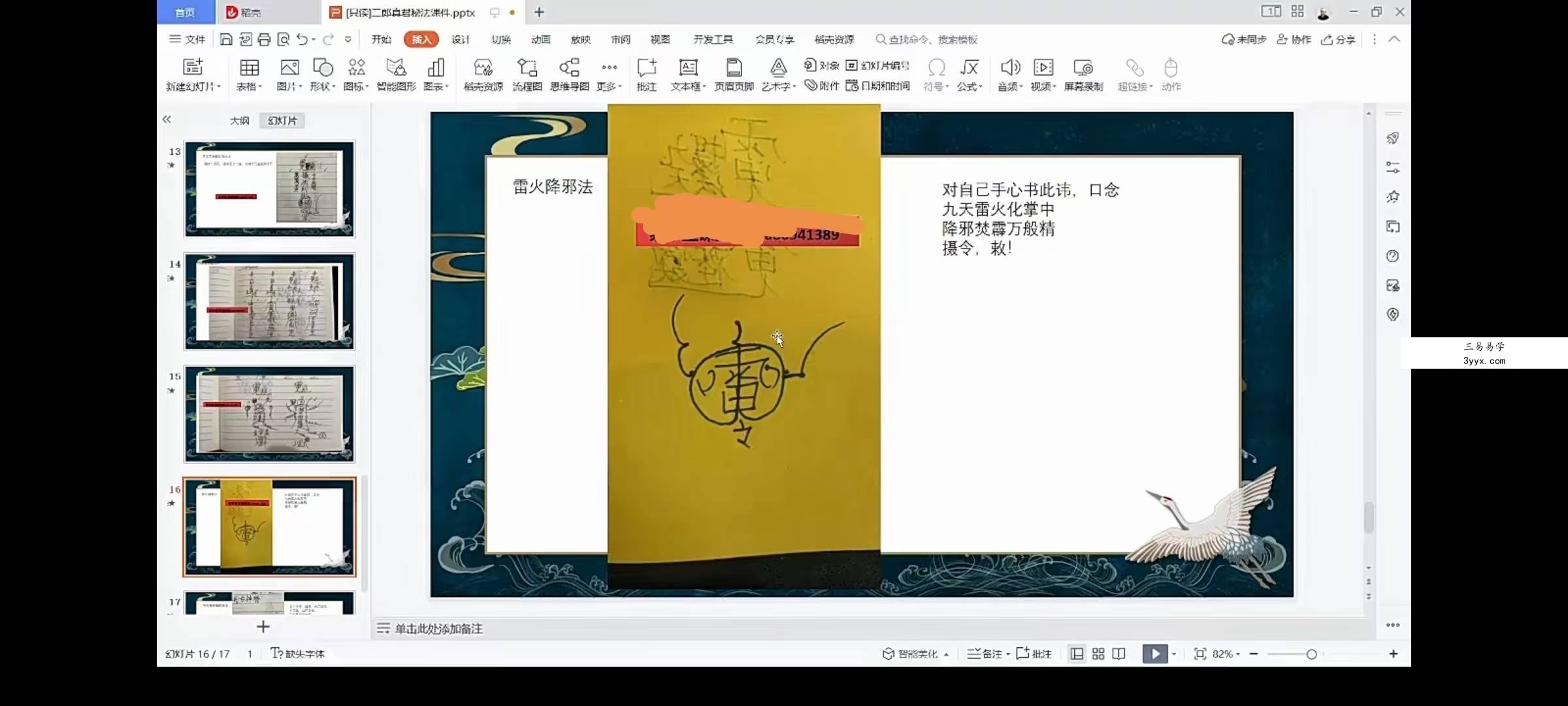The height and width of the screenshot is (706, 1568).
Task: Switch to 大纲 outline tab
Action: (239, 120)
